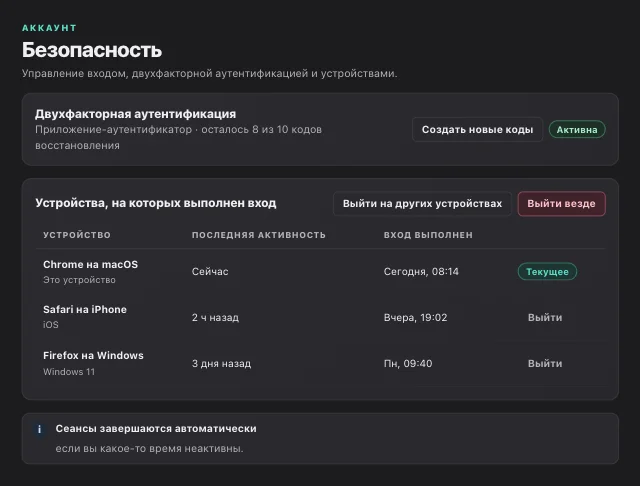Click the Это устройство subtitle
640x486 pixels.
tap(79, 280)
